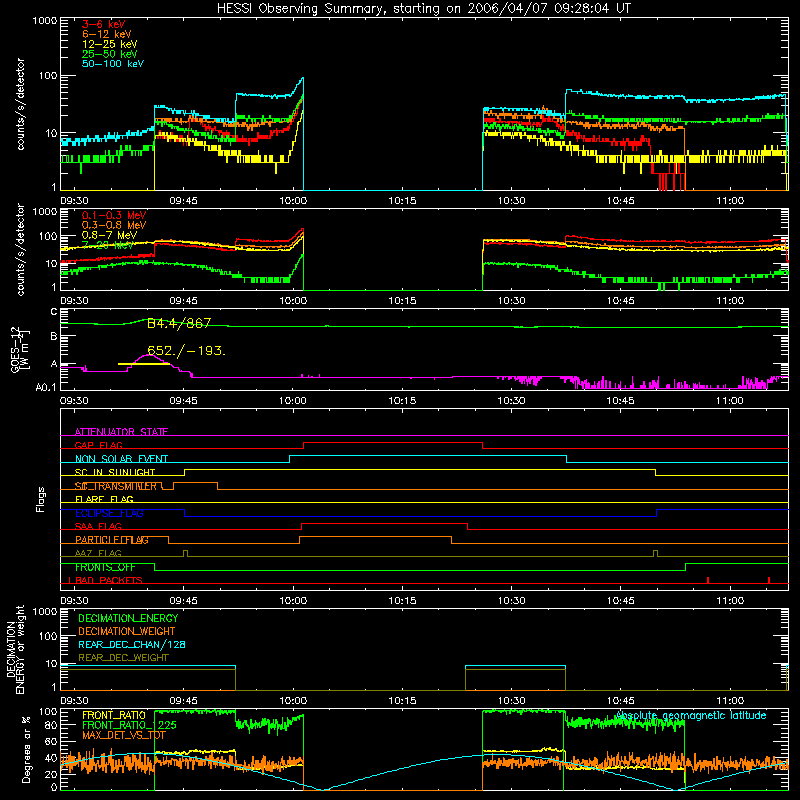The image size is (800, 800).
Task: Select the GAP_FLAG label
Action: coord(98,445)
